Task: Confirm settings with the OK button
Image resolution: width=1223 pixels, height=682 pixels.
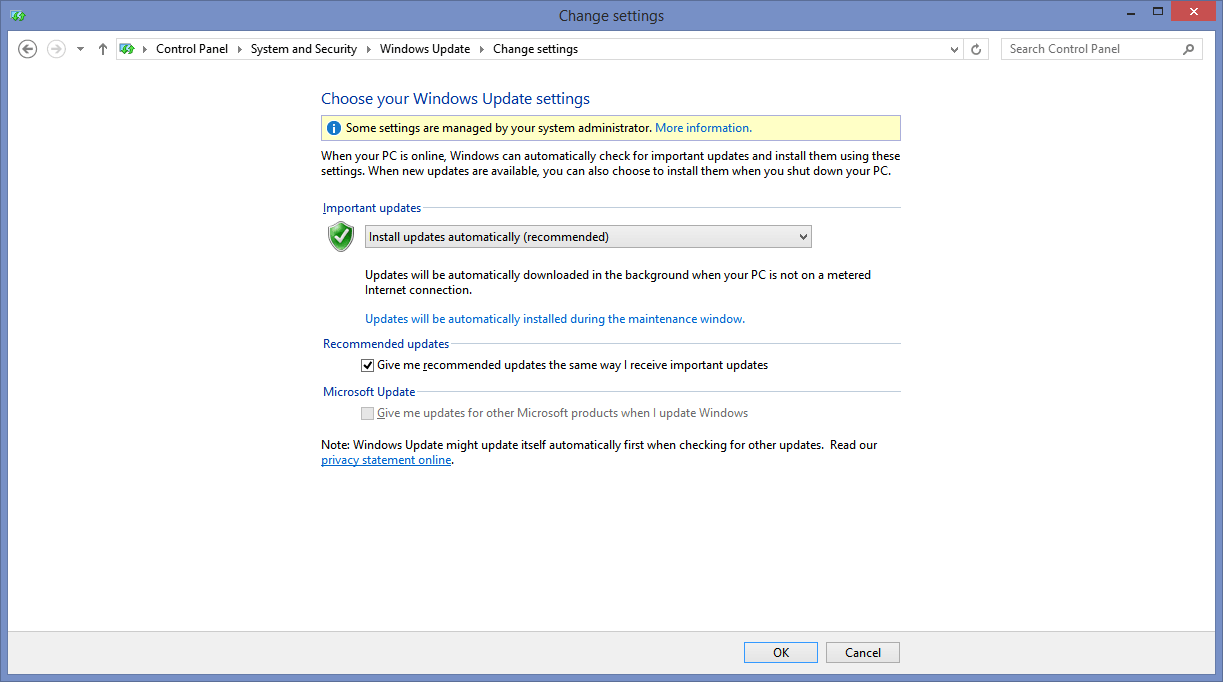Action: pyautogui.click(x=781, y=652)
